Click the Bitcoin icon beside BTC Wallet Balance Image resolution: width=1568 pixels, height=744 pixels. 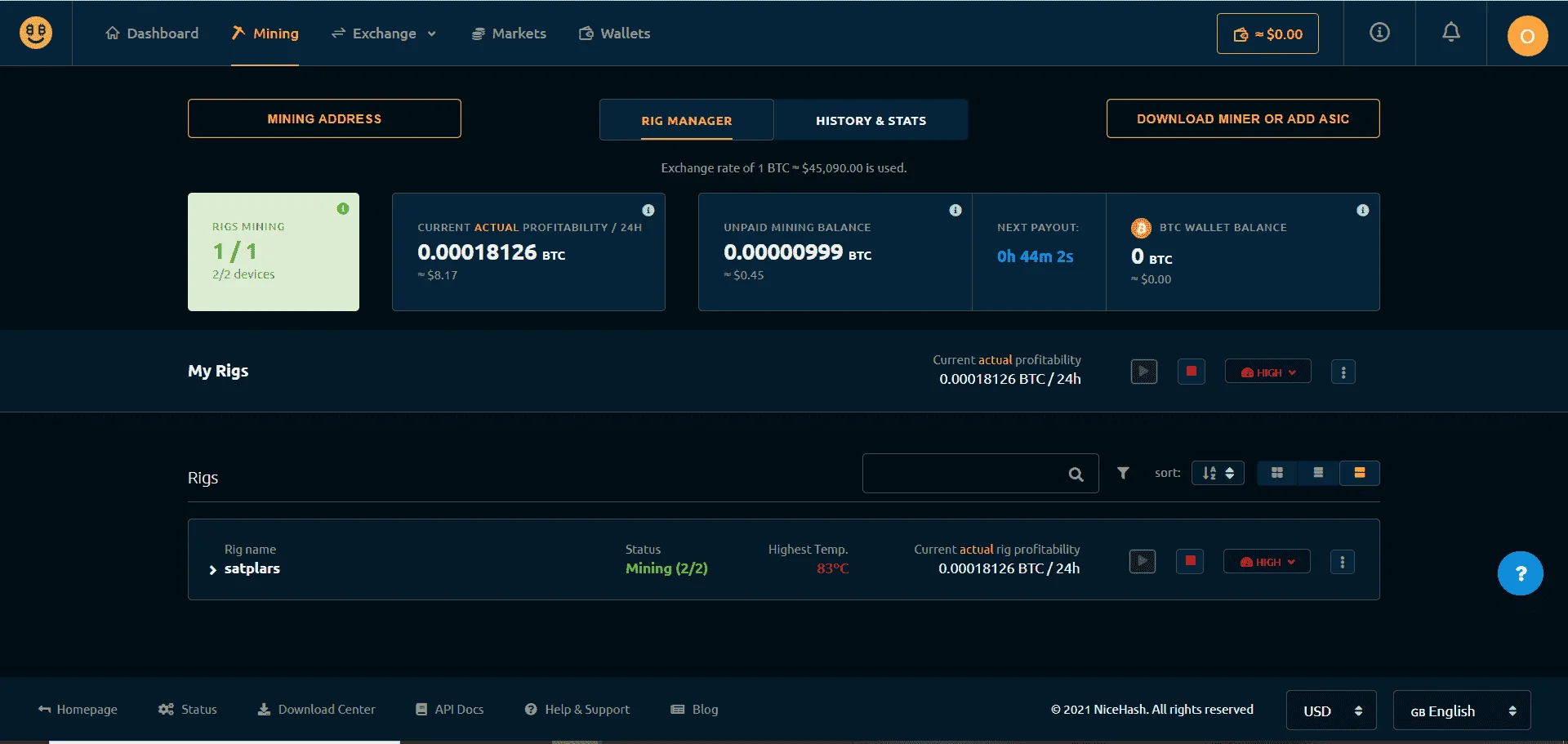(x=1141, y=228)
